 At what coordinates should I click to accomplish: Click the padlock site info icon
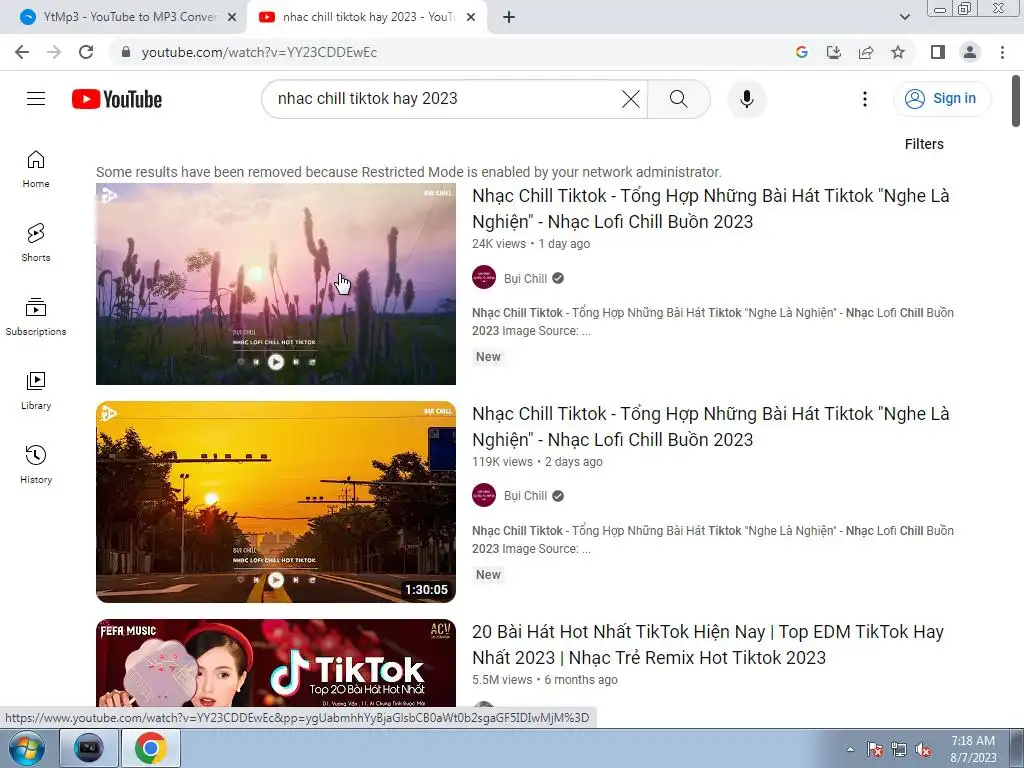[x=126, y=52]
